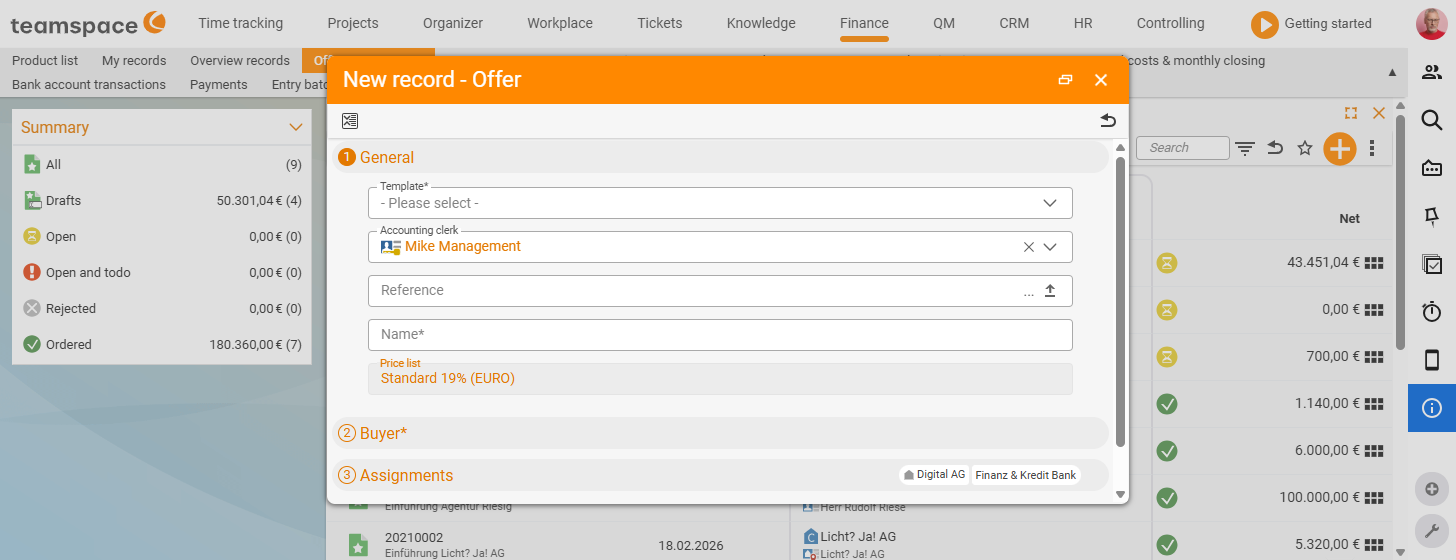Image resolution: width=1456 pixels, height=560 pixels.
Task: Click the teamspace logo
Action: [89, 23]
